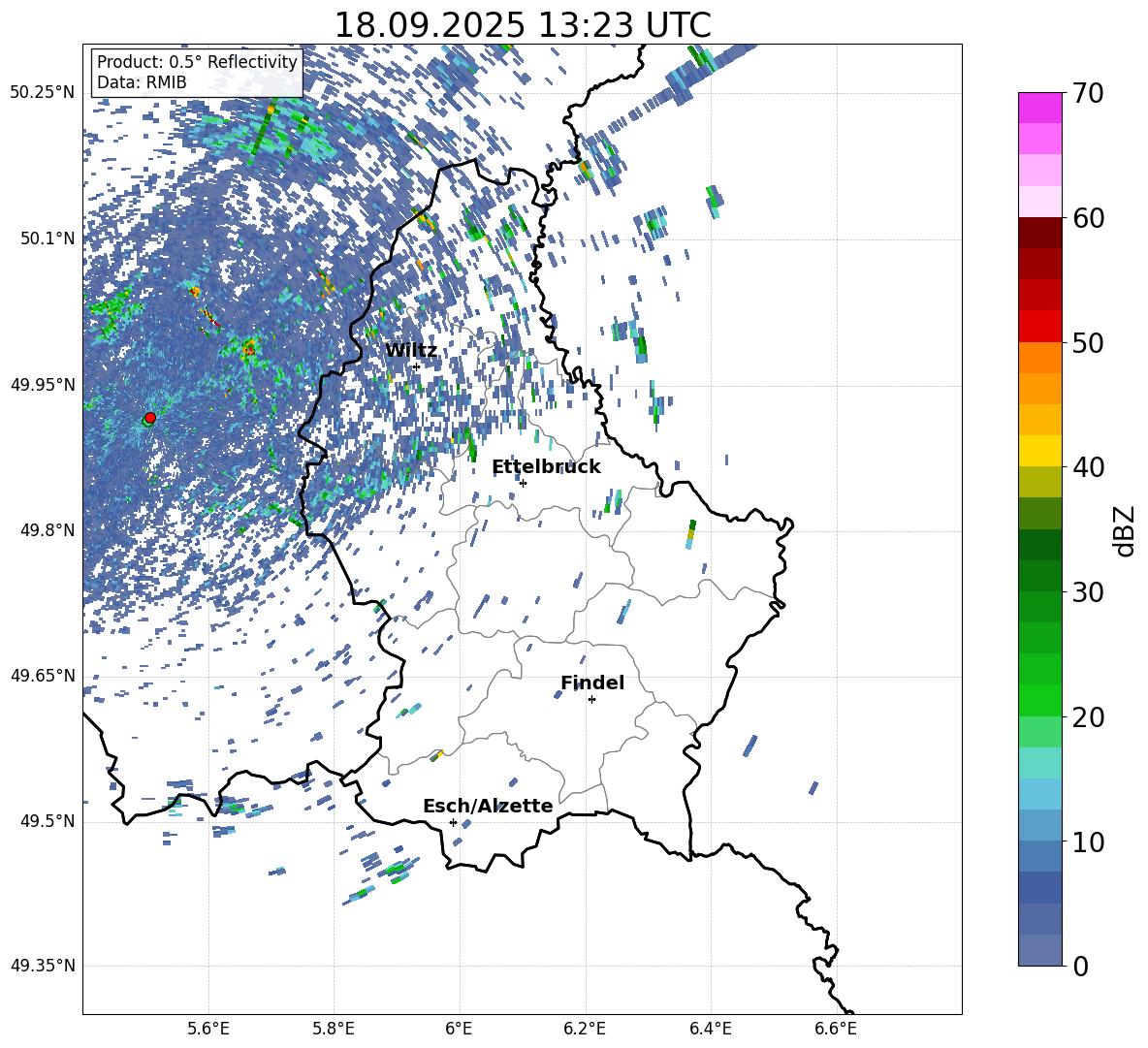Click the Data: RMIB text
The width and height of the screenshot is (1148, 1048).
(142, 82)
